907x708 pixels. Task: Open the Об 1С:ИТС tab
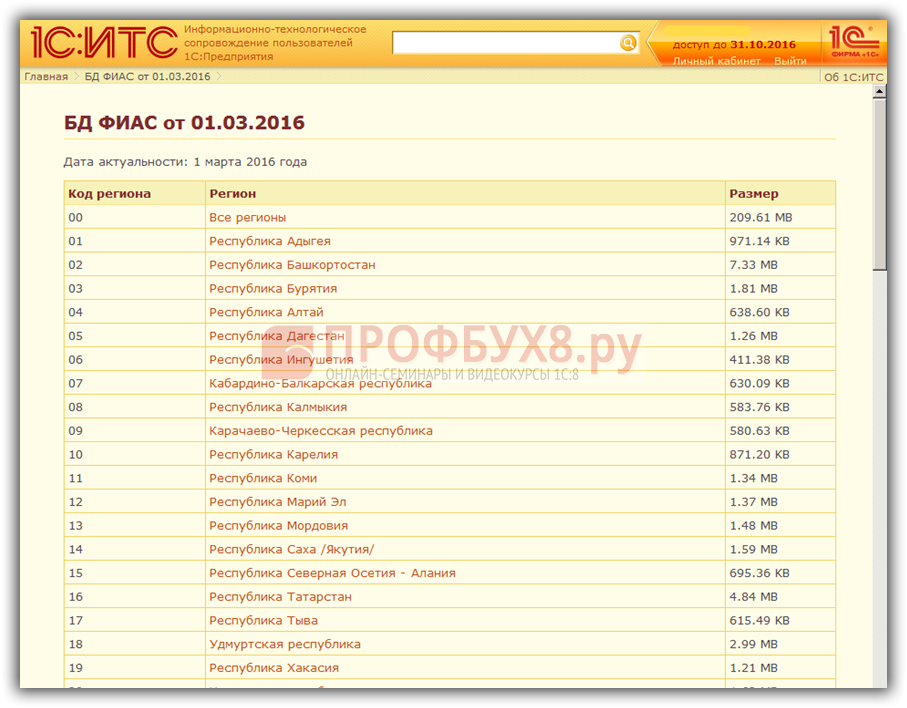pyautogui.click(x=853, y=77)
